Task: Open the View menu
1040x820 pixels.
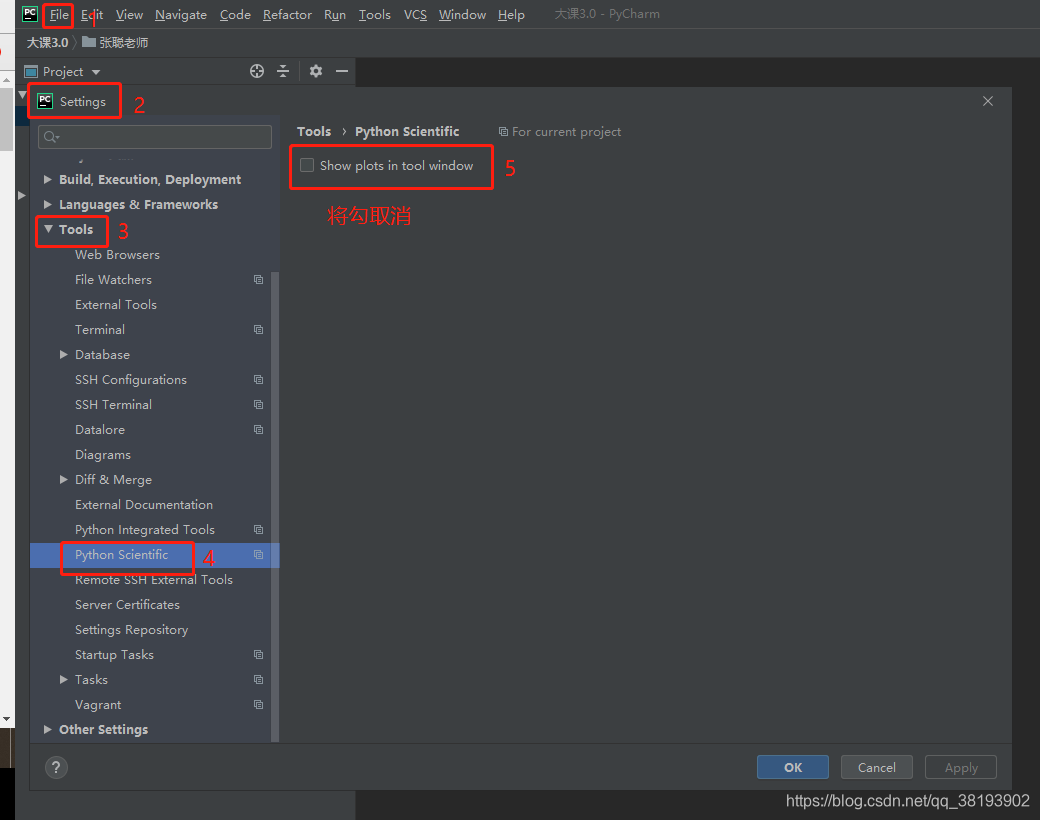Action: (x=129, y=15)
